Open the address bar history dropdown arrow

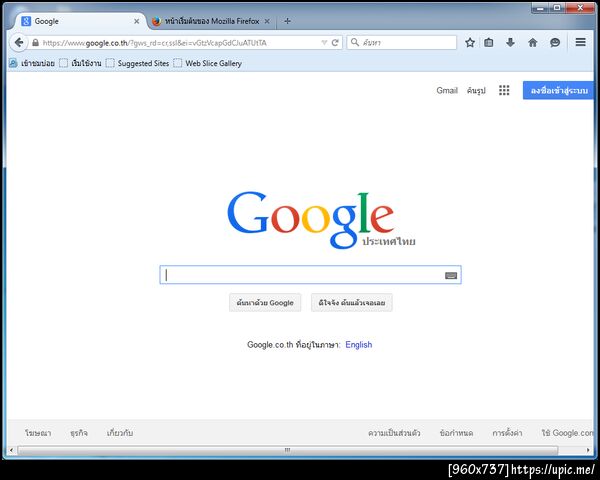click(324, 42)
